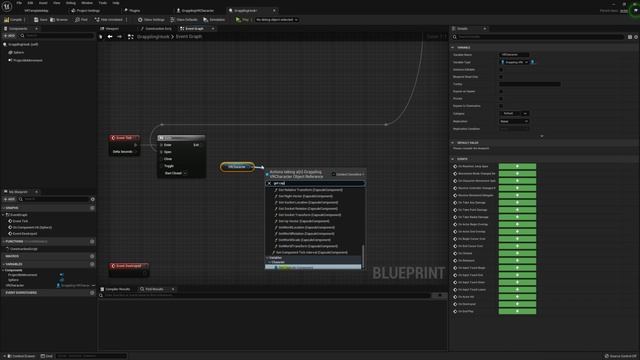Click the Details panel search field

pyautogui.click(x=539, y=37)
